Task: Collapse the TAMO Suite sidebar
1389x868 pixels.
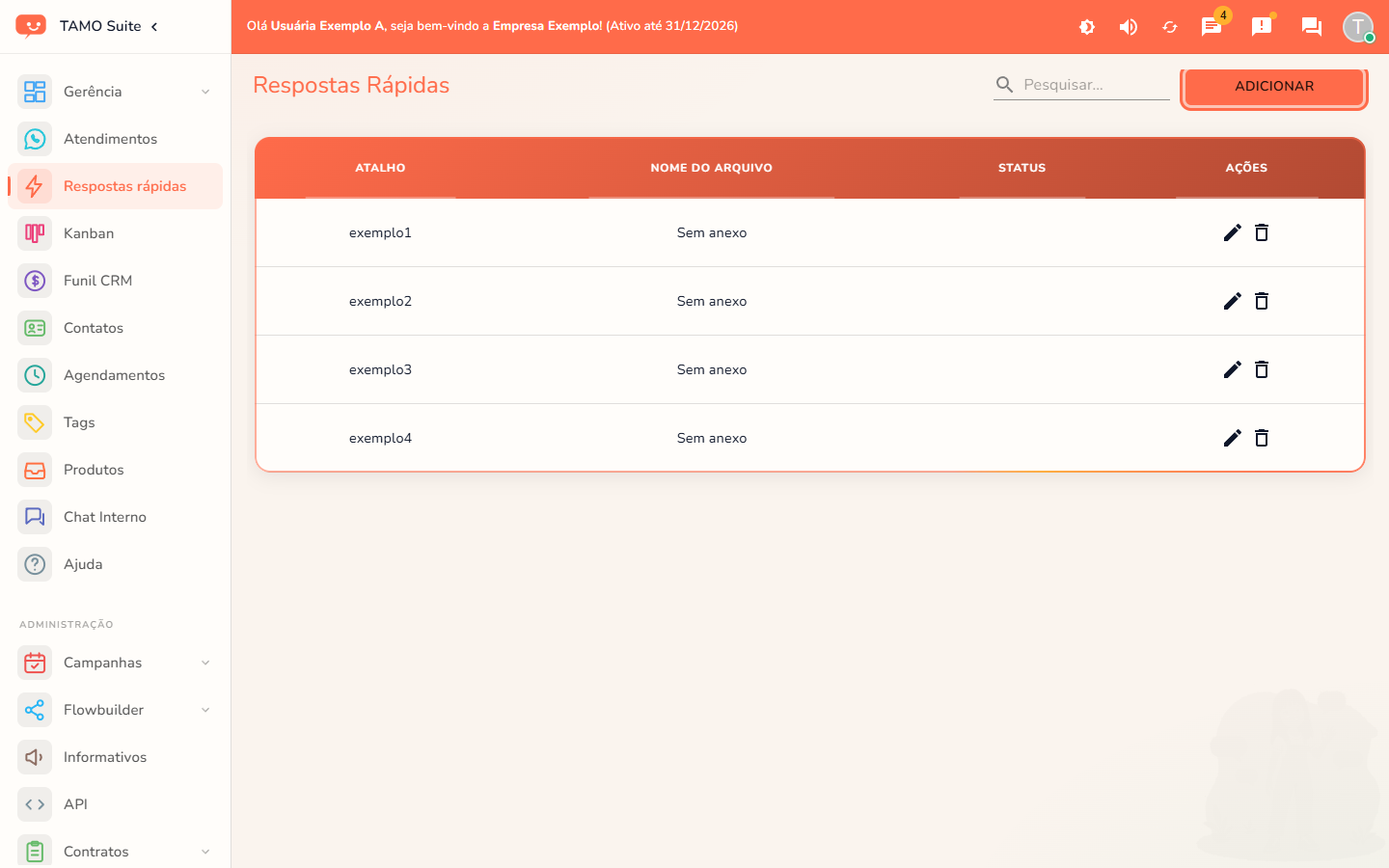Action: pos(154,26)
